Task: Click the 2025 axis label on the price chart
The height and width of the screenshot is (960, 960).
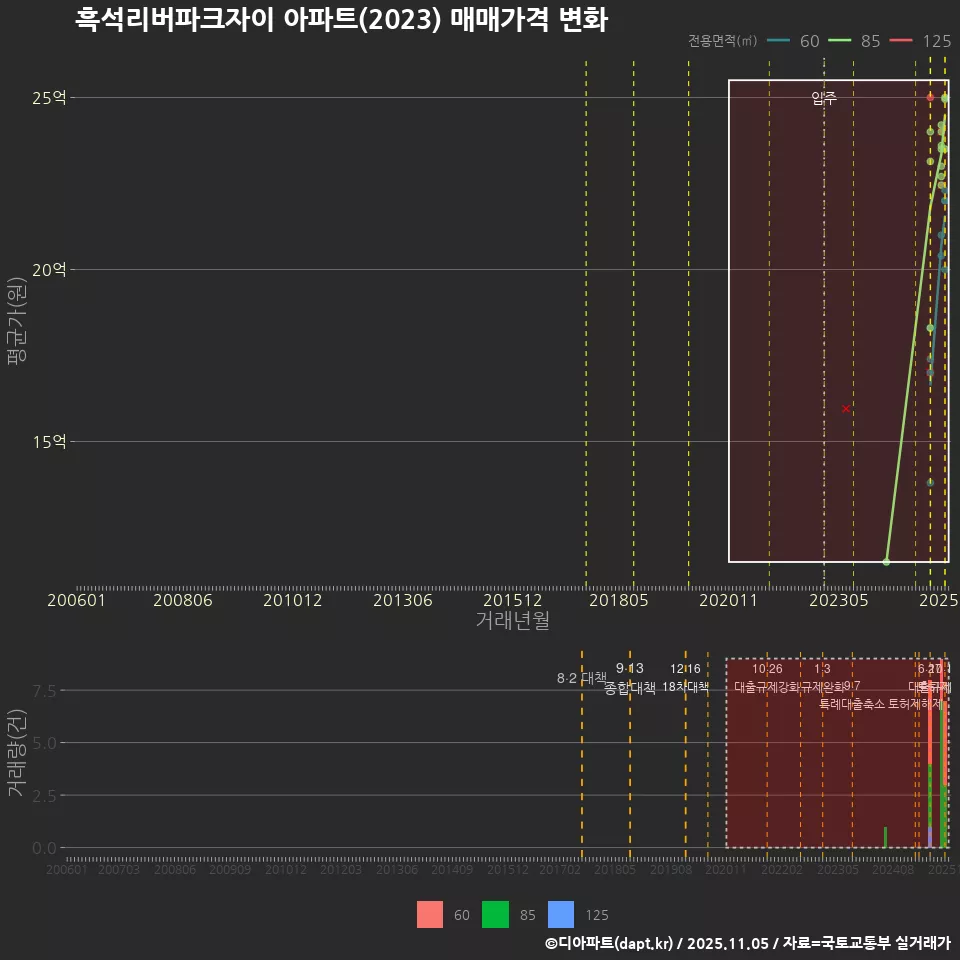Action: (x=939, y=600)
